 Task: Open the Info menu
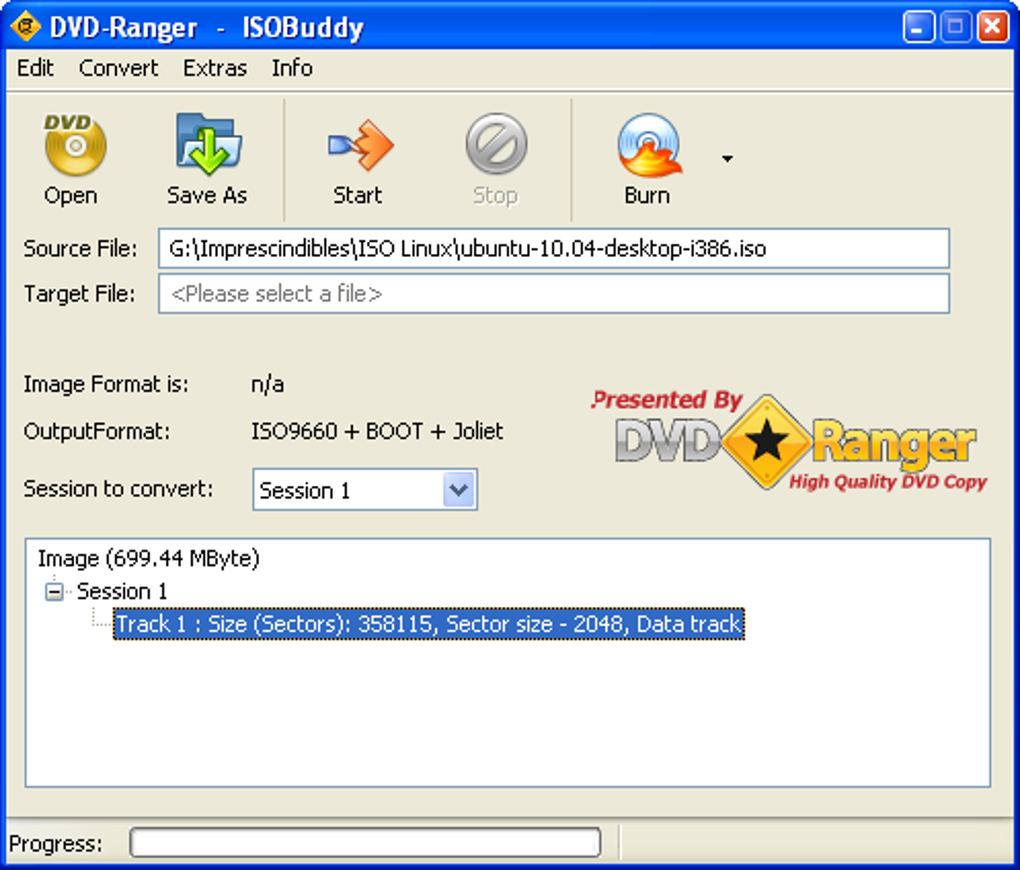click(x=292, y=68)
